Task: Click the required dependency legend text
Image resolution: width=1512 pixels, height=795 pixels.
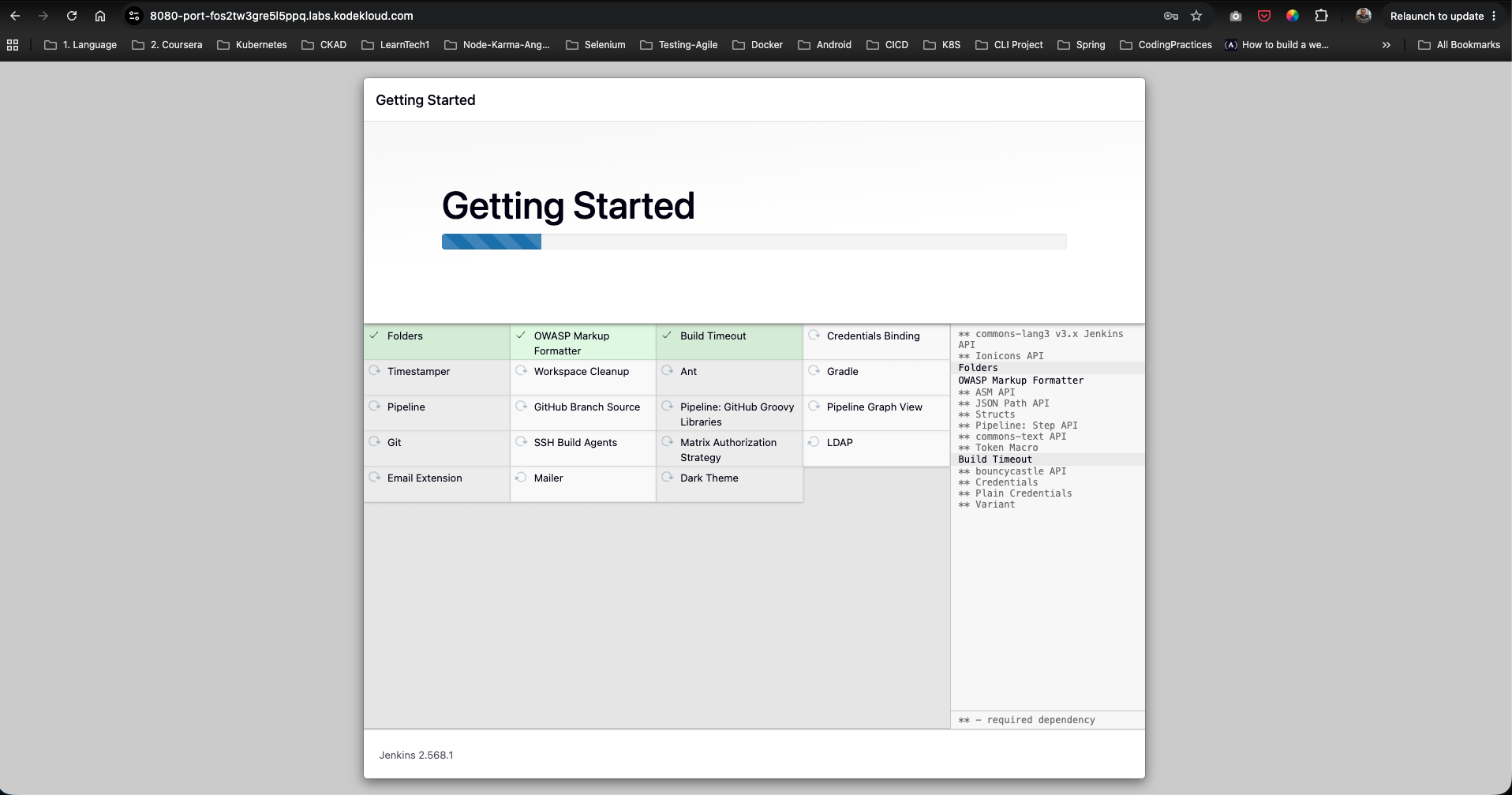Action: coord(1027,720)
